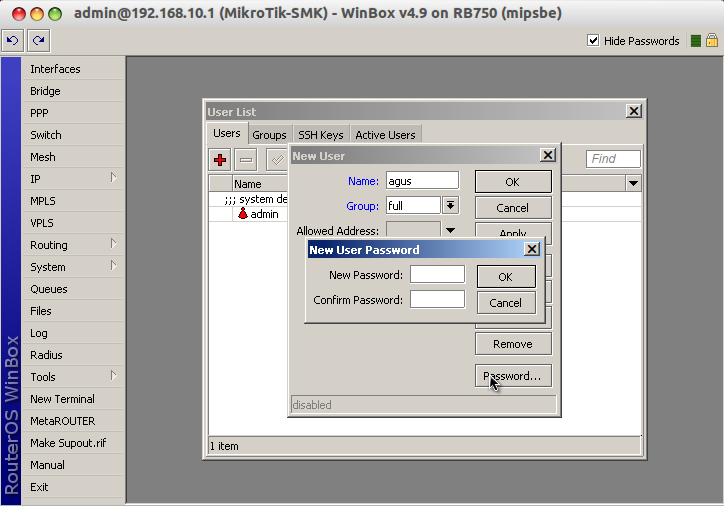This screenshot has width=724, height=506.
Task: Click OK in New User Password dialog
Action: click(x=506, y=277)
